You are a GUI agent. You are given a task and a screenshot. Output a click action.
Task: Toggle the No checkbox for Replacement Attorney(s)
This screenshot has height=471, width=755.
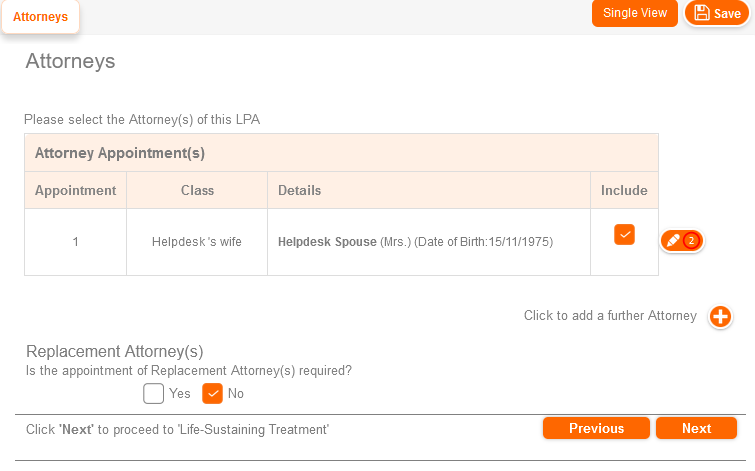[212, 393]
